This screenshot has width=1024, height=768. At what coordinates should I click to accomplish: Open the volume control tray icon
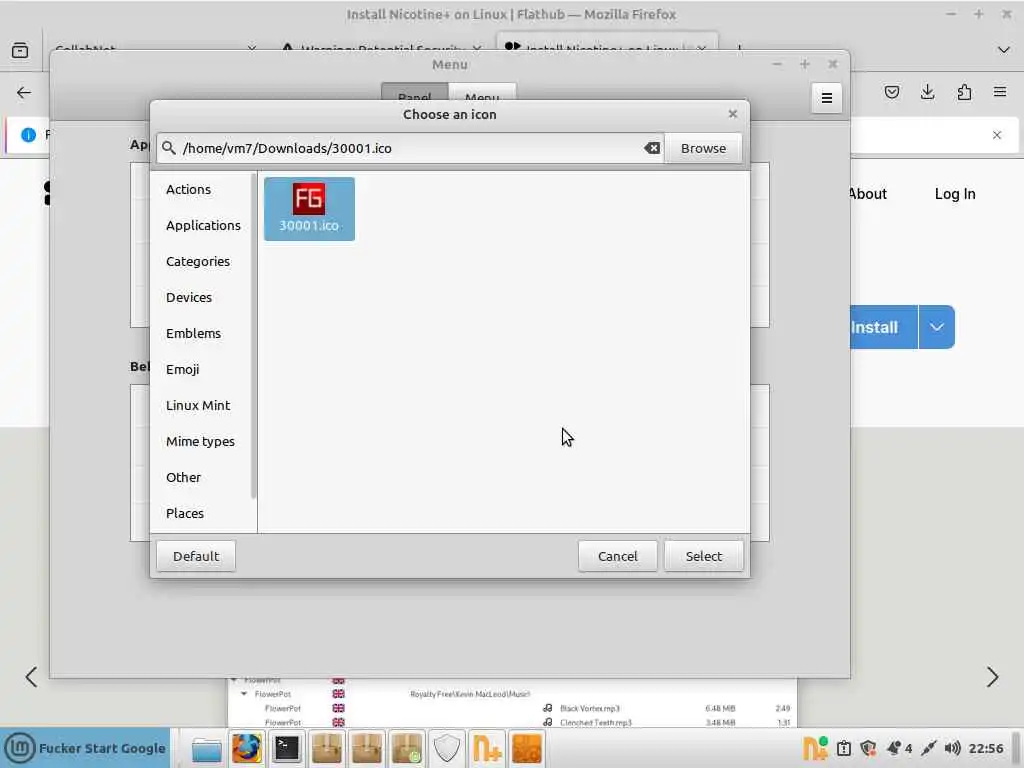[952, 748]
